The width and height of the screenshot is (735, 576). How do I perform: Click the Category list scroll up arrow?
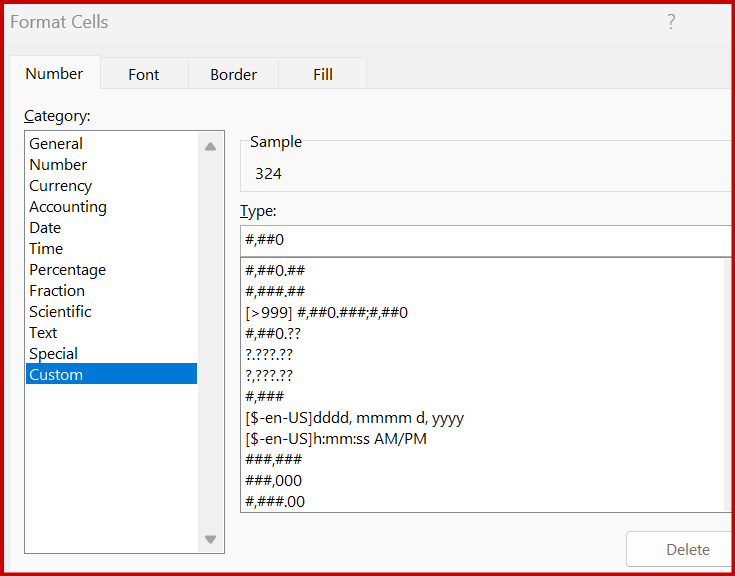click(x=210, y=147)
